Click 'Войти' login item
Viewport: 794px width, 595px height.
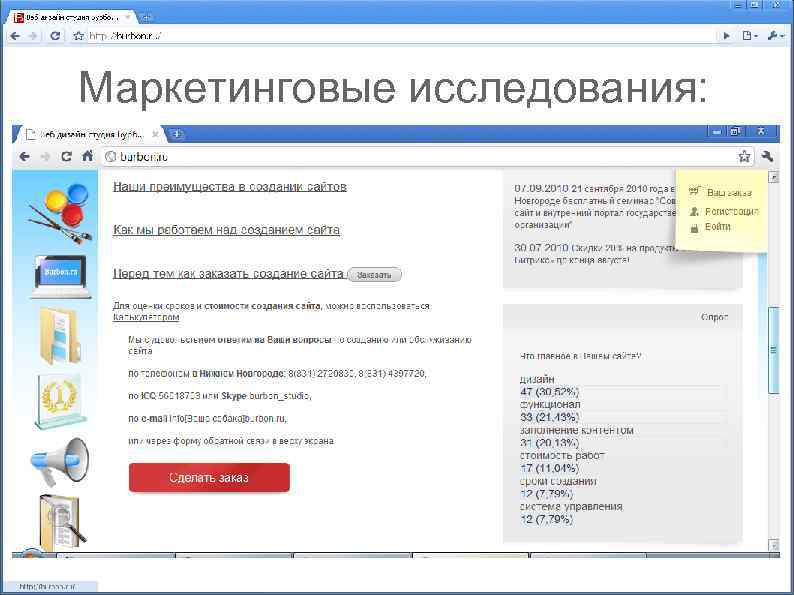coord(718,227)
